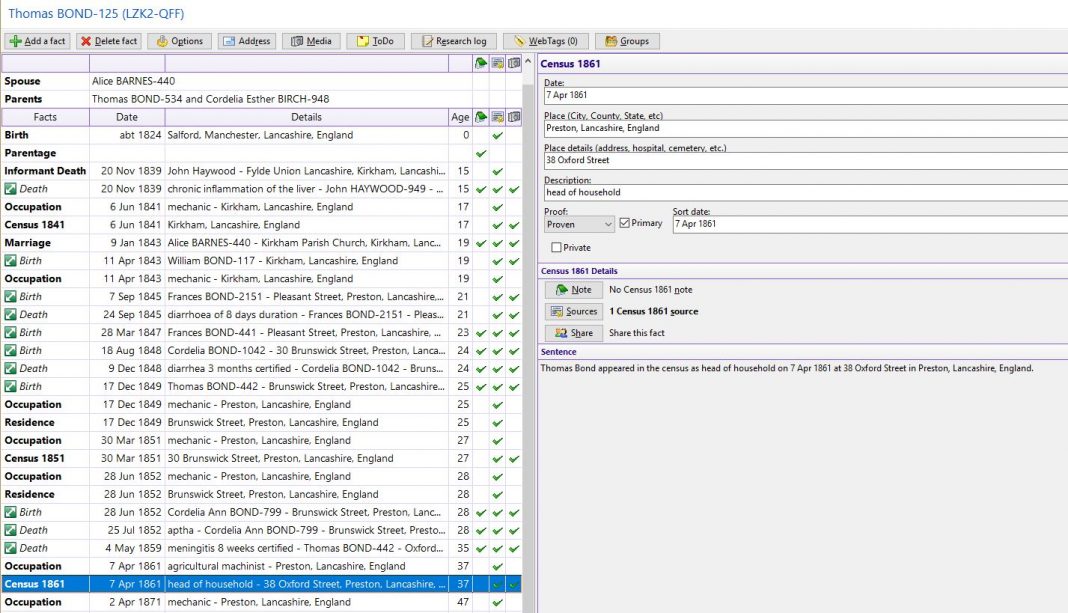Click the family-link icon beside Birth 7 Sep 1845
Screen dimensions: 1068x613
coord(10,296)
